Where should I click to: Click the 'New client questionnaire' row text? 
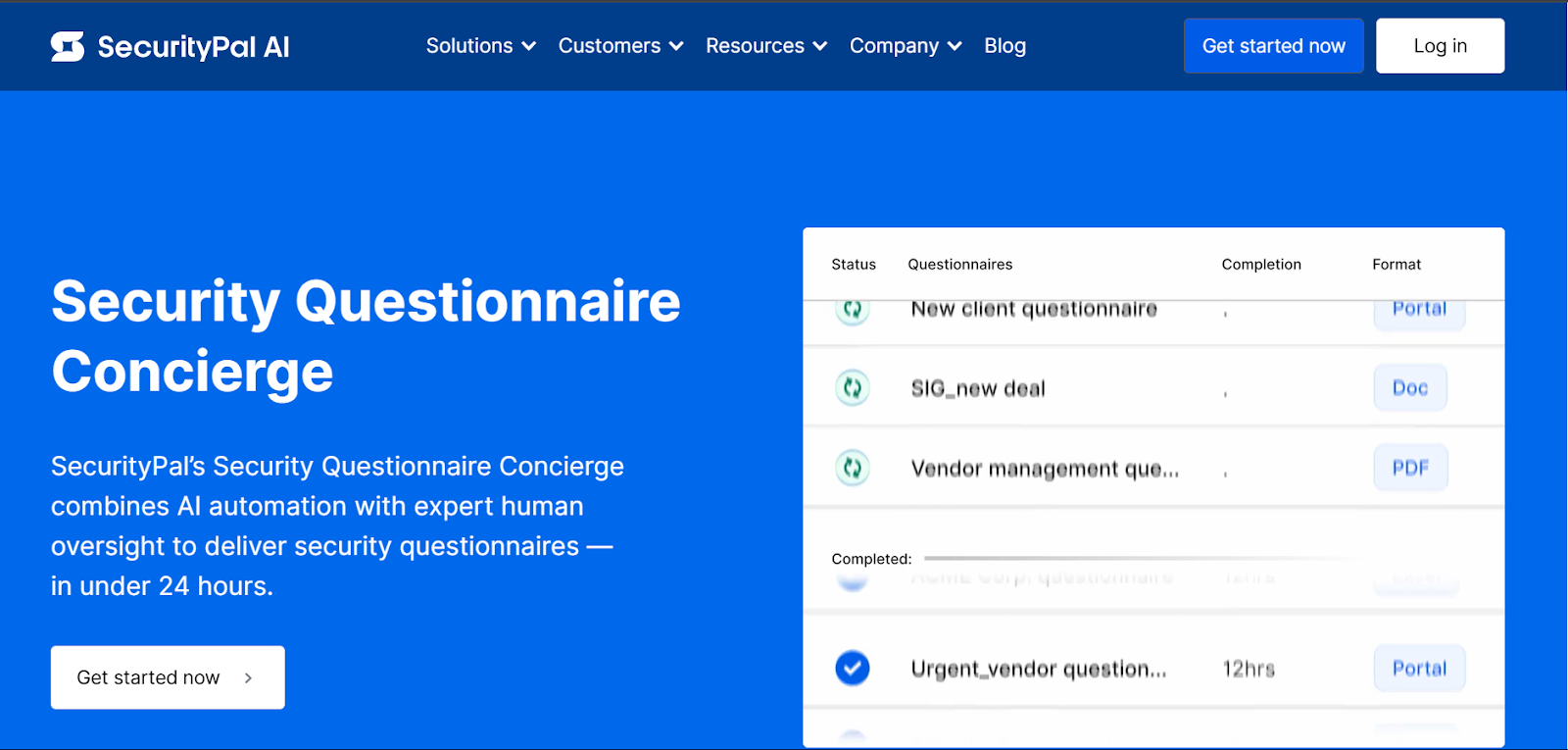pyautogui.click(x=1034, y=310)
